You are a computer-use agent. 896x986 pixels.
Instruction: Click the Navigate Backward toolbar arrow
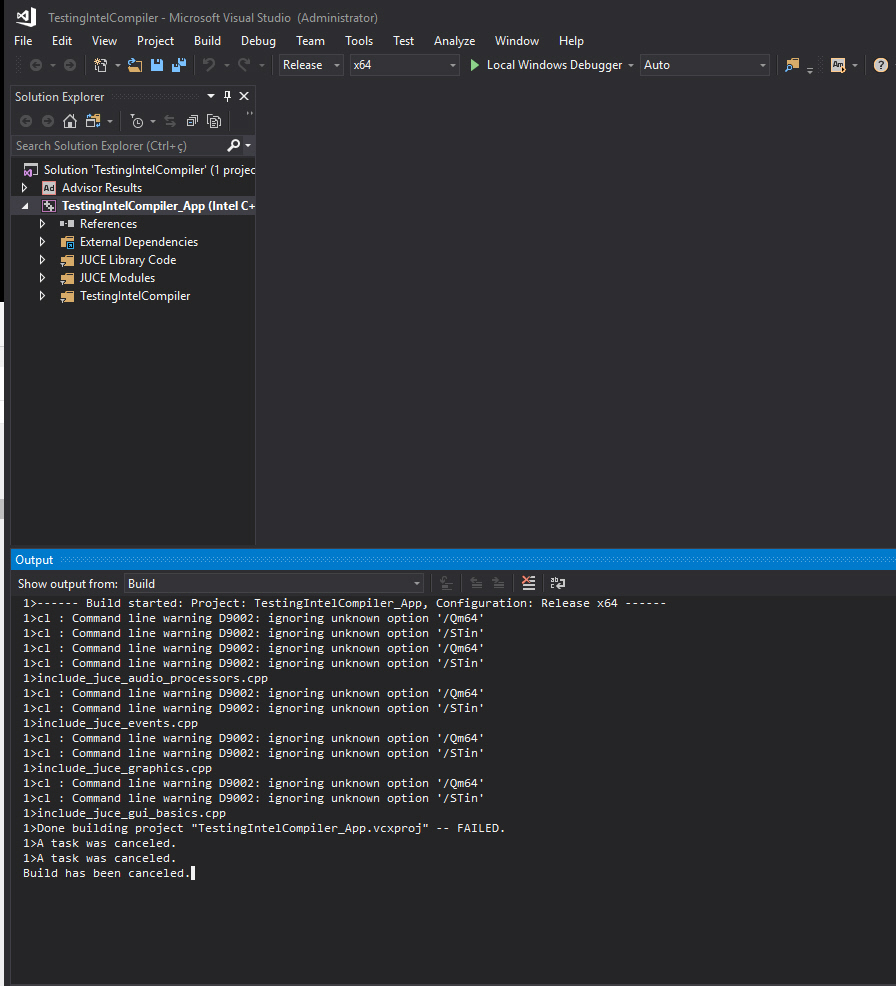(36, 65)
